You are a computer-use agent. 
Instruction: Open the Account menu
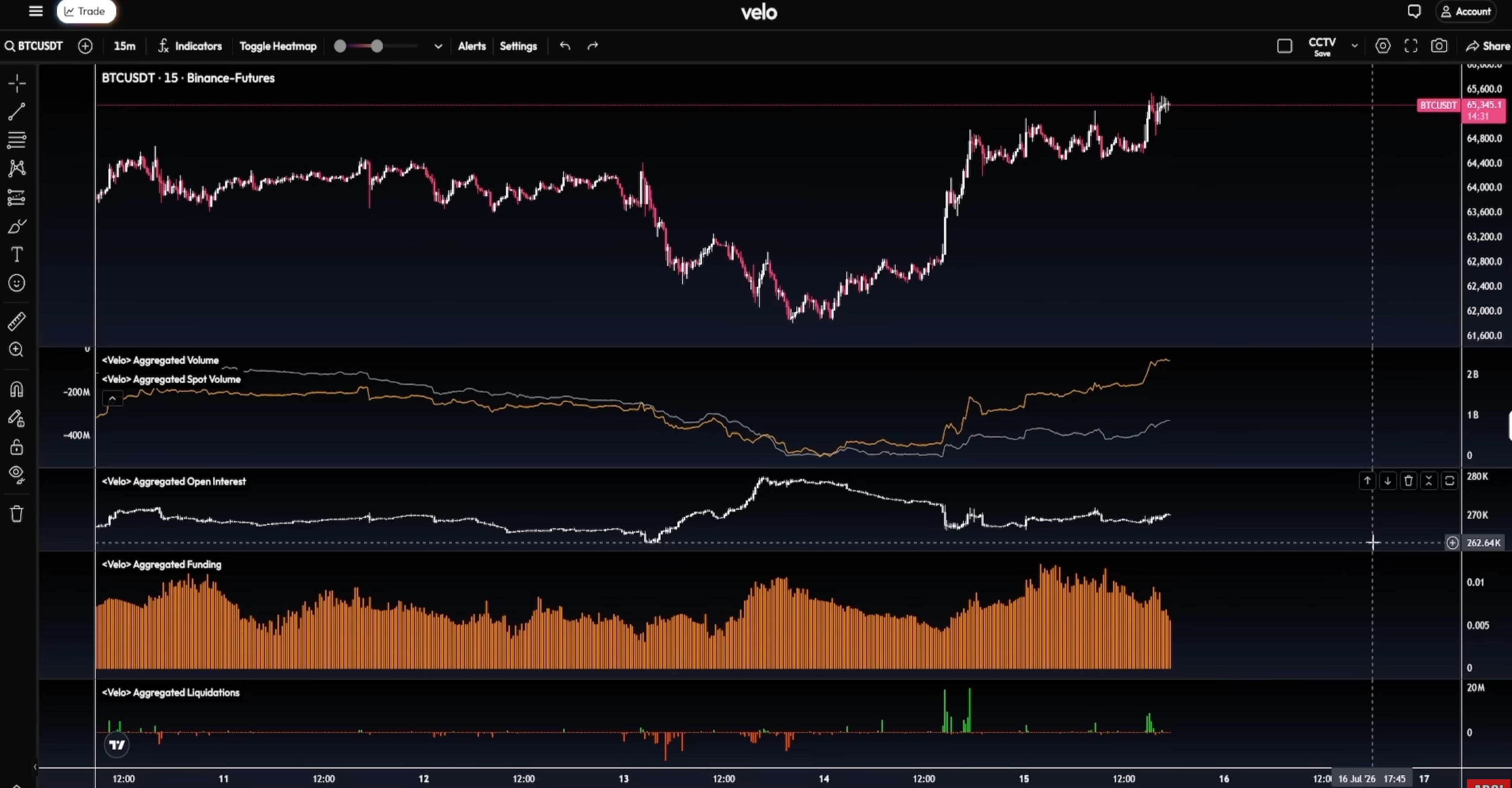coord(1466,11)
